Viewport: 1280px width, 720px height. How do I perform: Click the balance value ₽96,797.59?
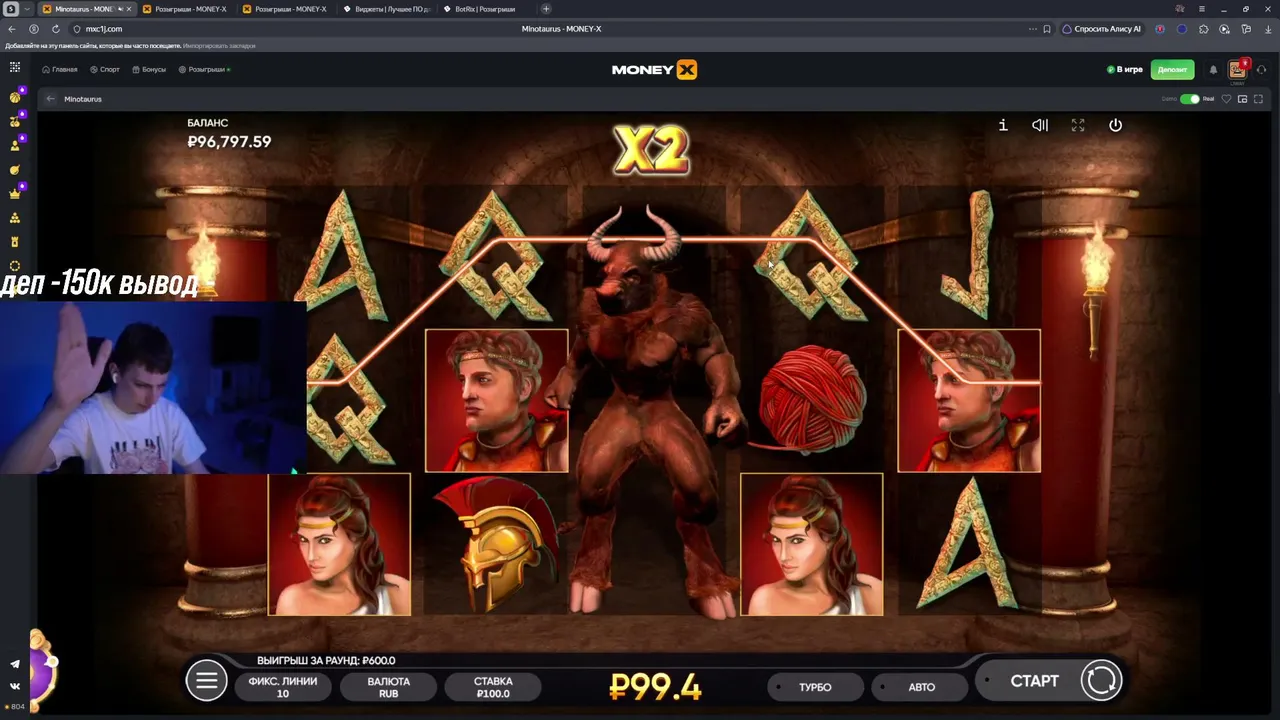(229, 142)
